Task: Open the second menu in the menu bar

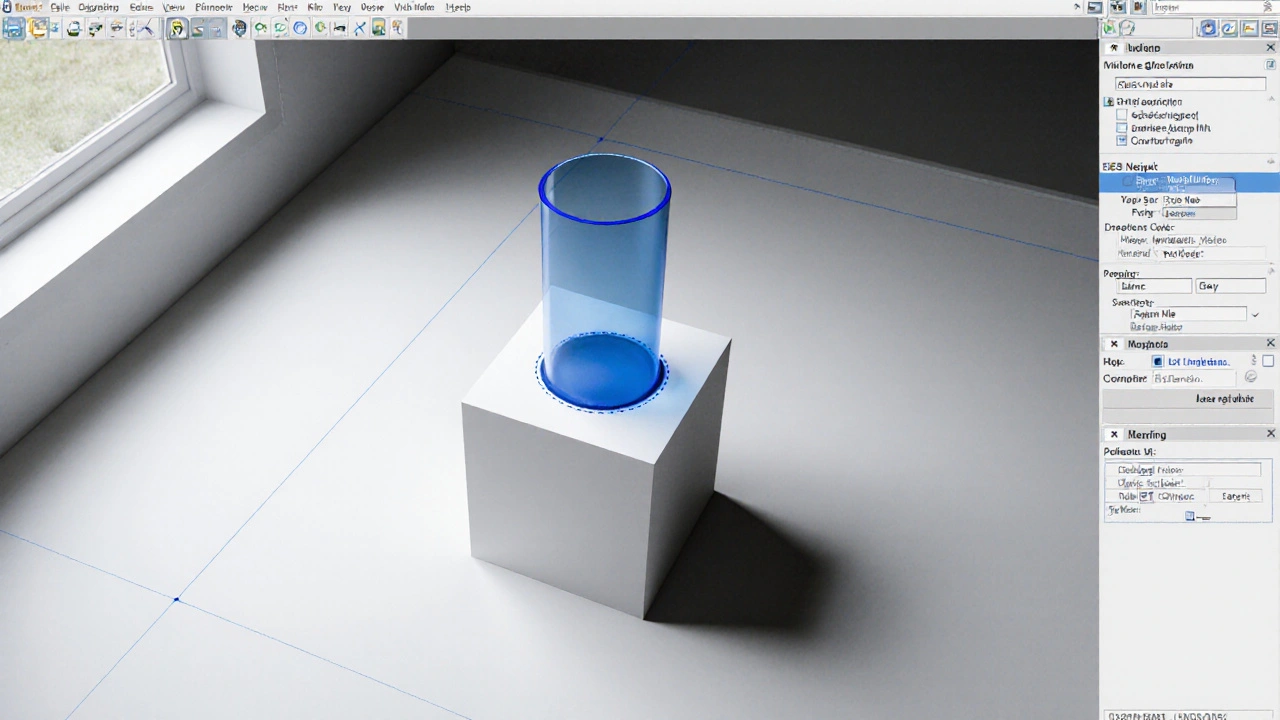Action: click(x=59, y=7)
